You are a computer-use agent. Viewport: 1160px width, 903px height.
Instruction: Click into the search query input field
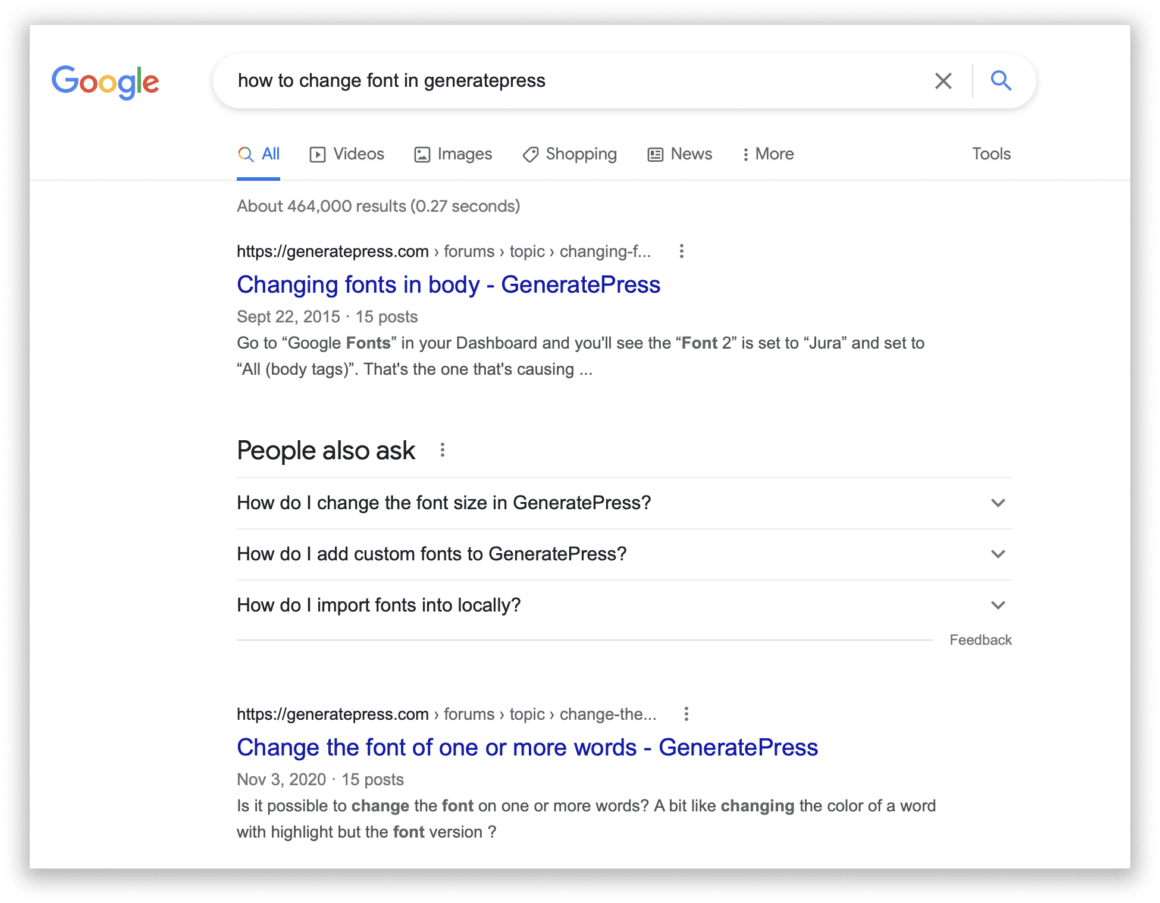(570, 81)
